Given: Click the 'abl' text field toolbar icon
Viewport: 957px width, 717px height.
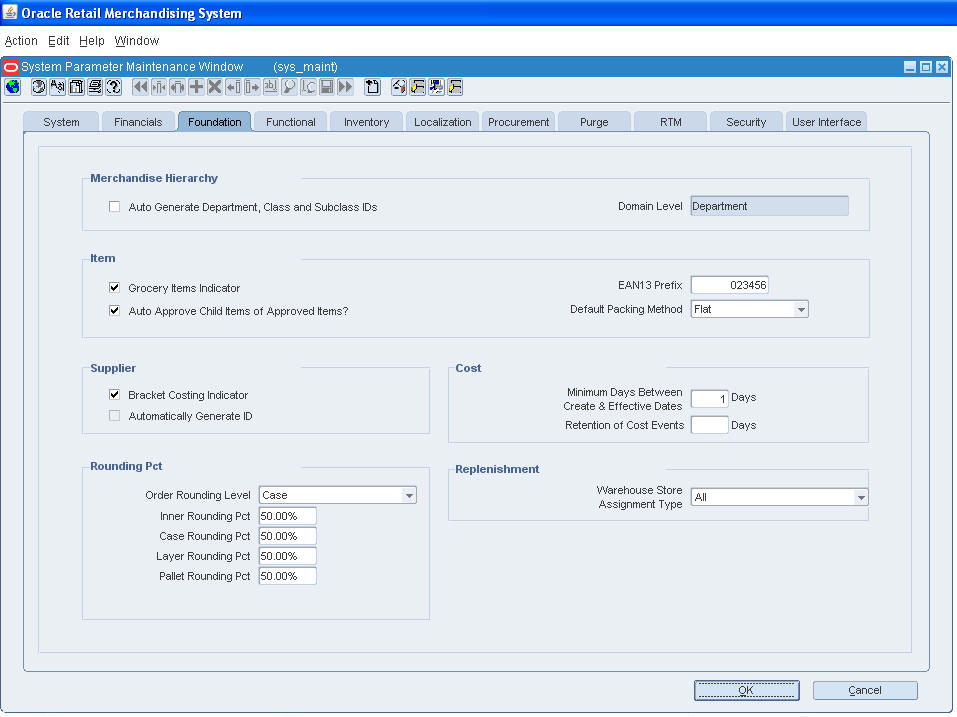Looking at the screenshot, I should [x=270, y=87].
